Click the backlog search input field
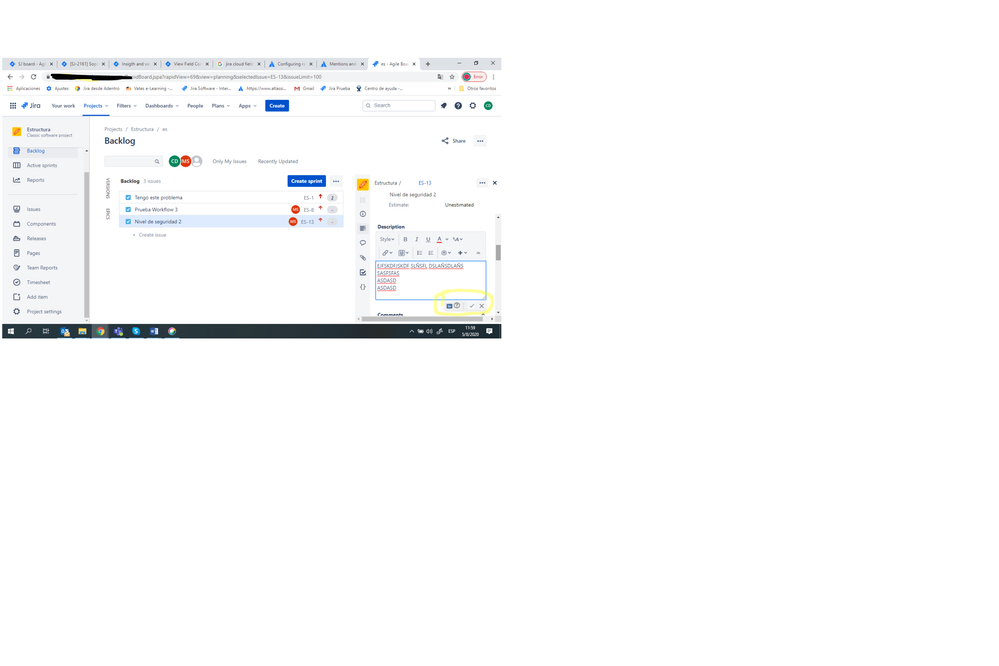The image size is (999, 666). 133,161
